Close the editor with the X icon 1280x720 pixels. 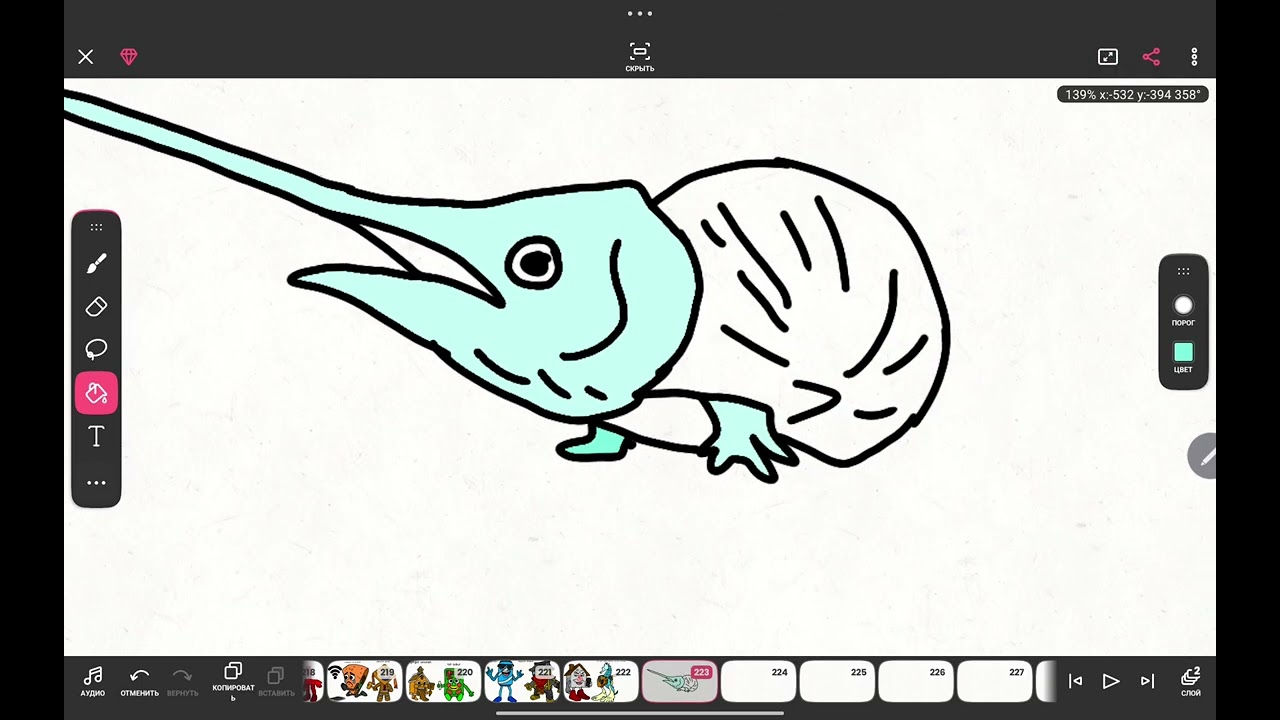pos(85,57)
